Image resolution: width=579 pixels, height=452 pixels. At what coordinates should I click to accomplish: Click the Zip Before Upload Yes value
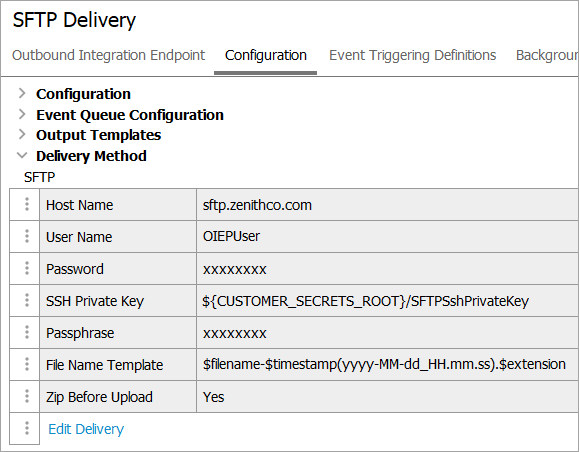213,397
